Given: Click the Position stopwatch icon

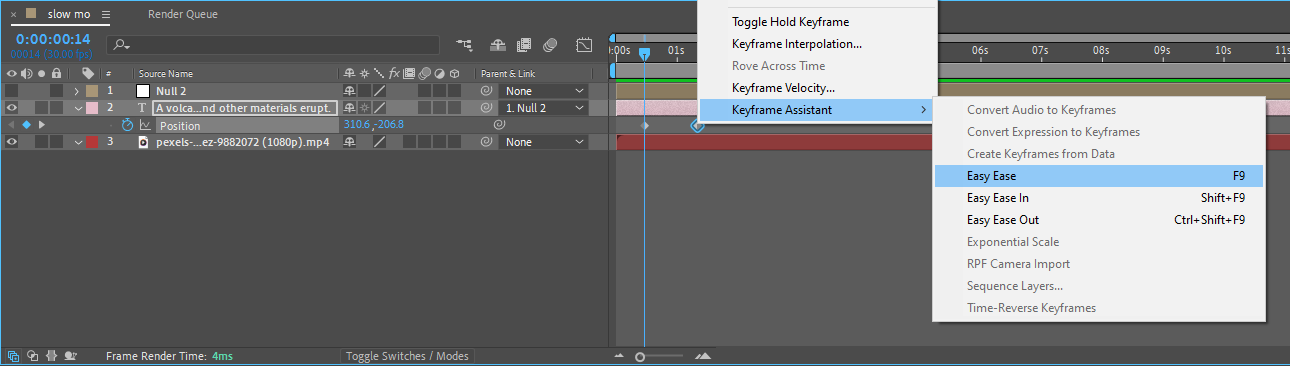Looking at the screenshot, I should tap(127, 125).
